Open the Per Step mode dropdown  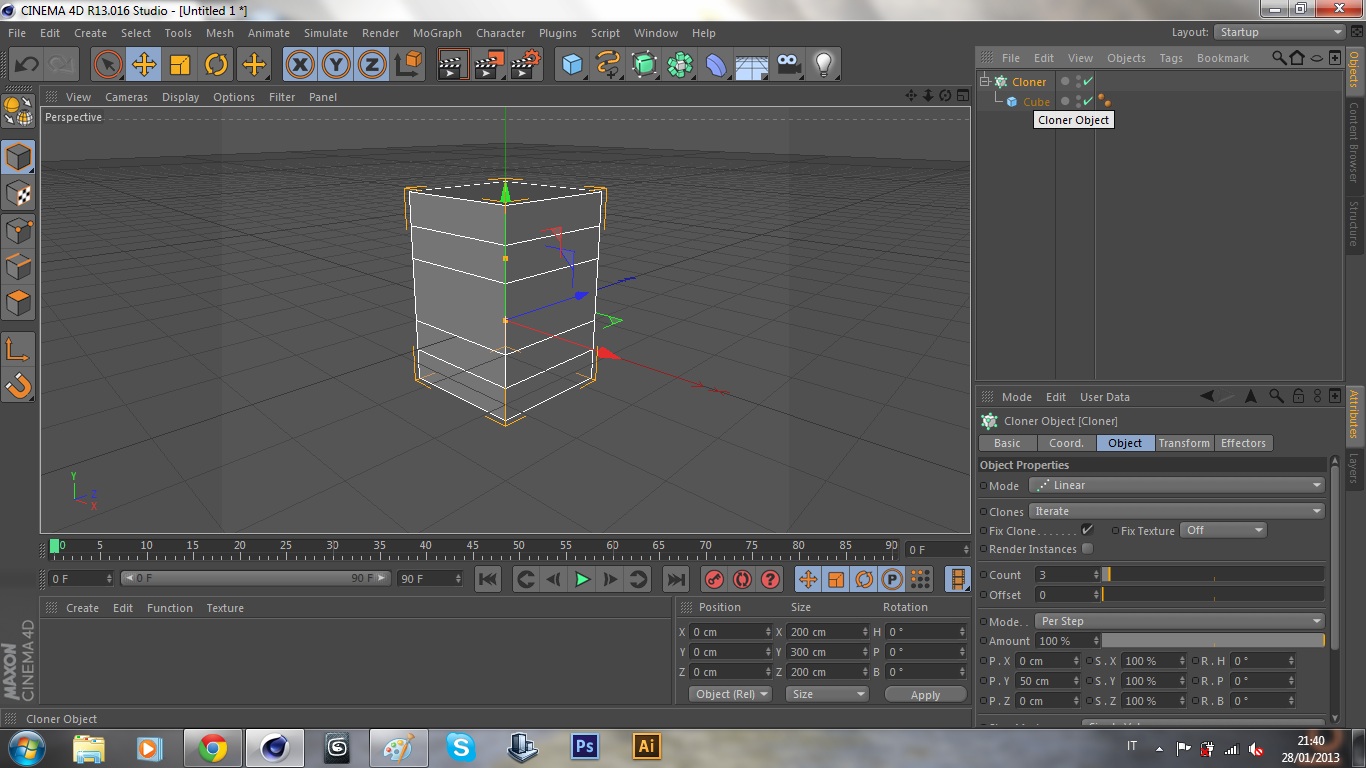pos(1177,621)
